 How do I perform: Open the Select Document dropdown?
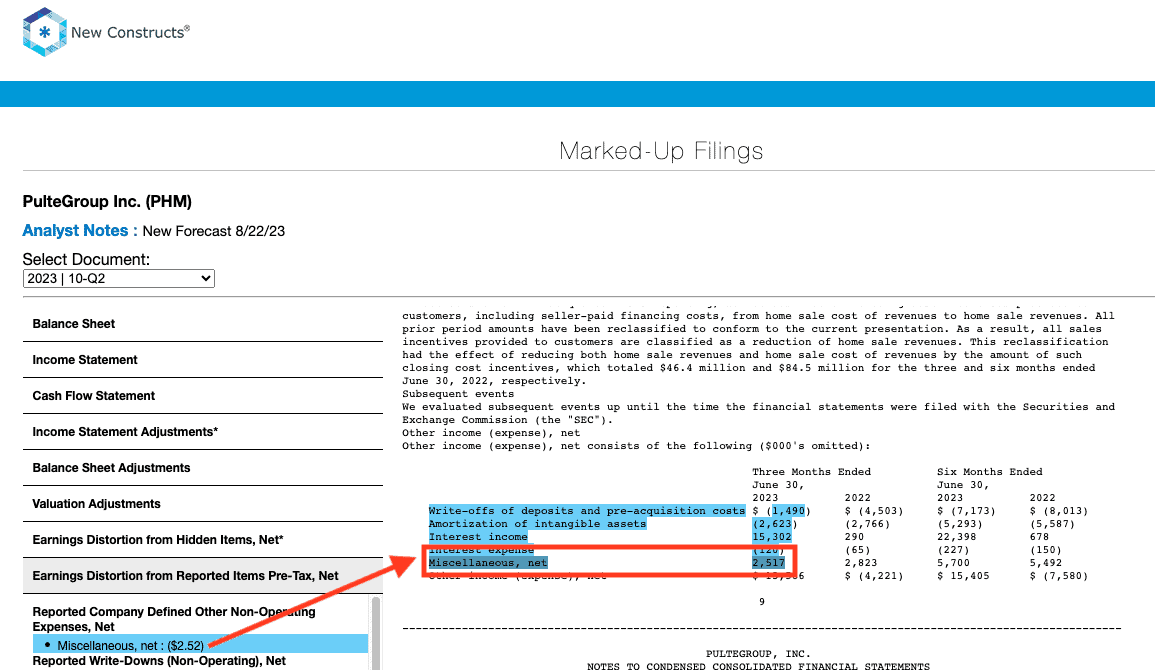click(119, 278)
